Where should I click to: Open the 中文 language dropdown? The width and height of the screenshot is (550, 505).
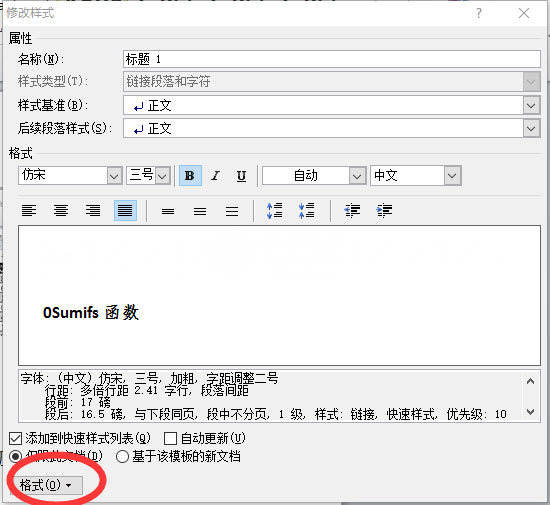pyautogui.click(x=452, y=175)
